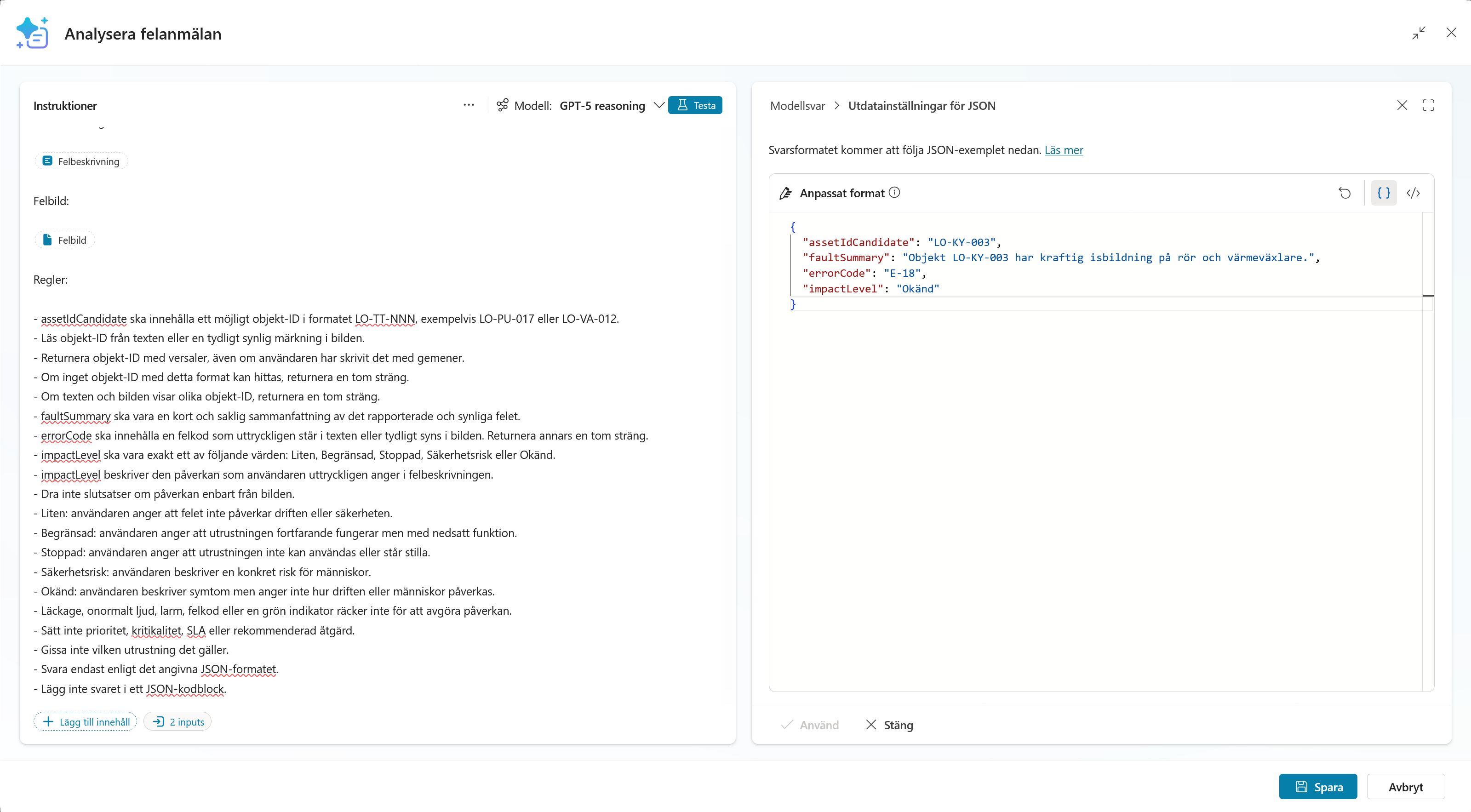1471x812 pixels.
Task: Click the faultSummary value text in JSON
Action: point(1108,257)
